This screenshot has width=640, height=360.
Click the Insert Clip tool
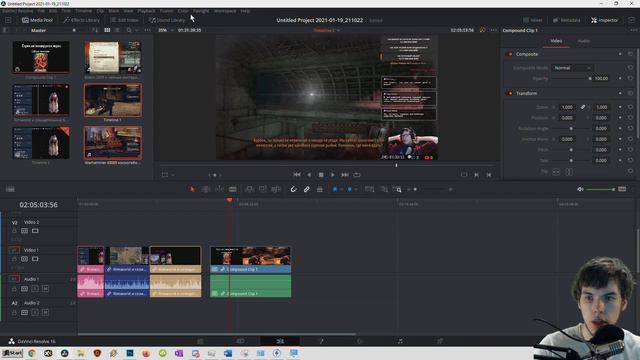249,189
